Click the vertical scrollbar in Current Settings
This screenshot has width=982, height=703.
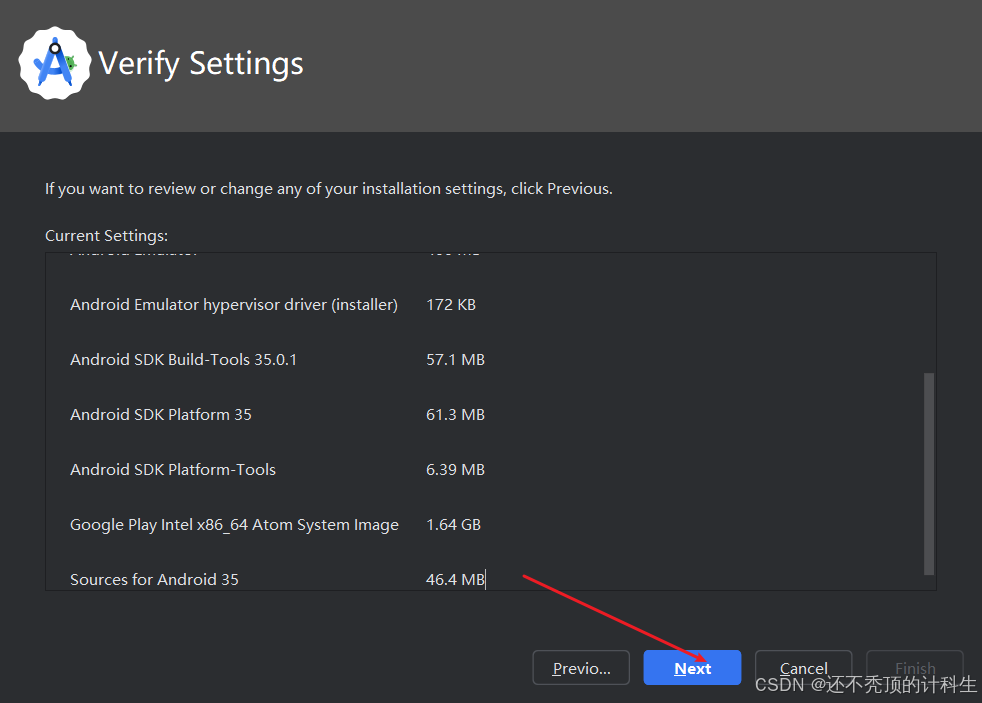point(929,474)
